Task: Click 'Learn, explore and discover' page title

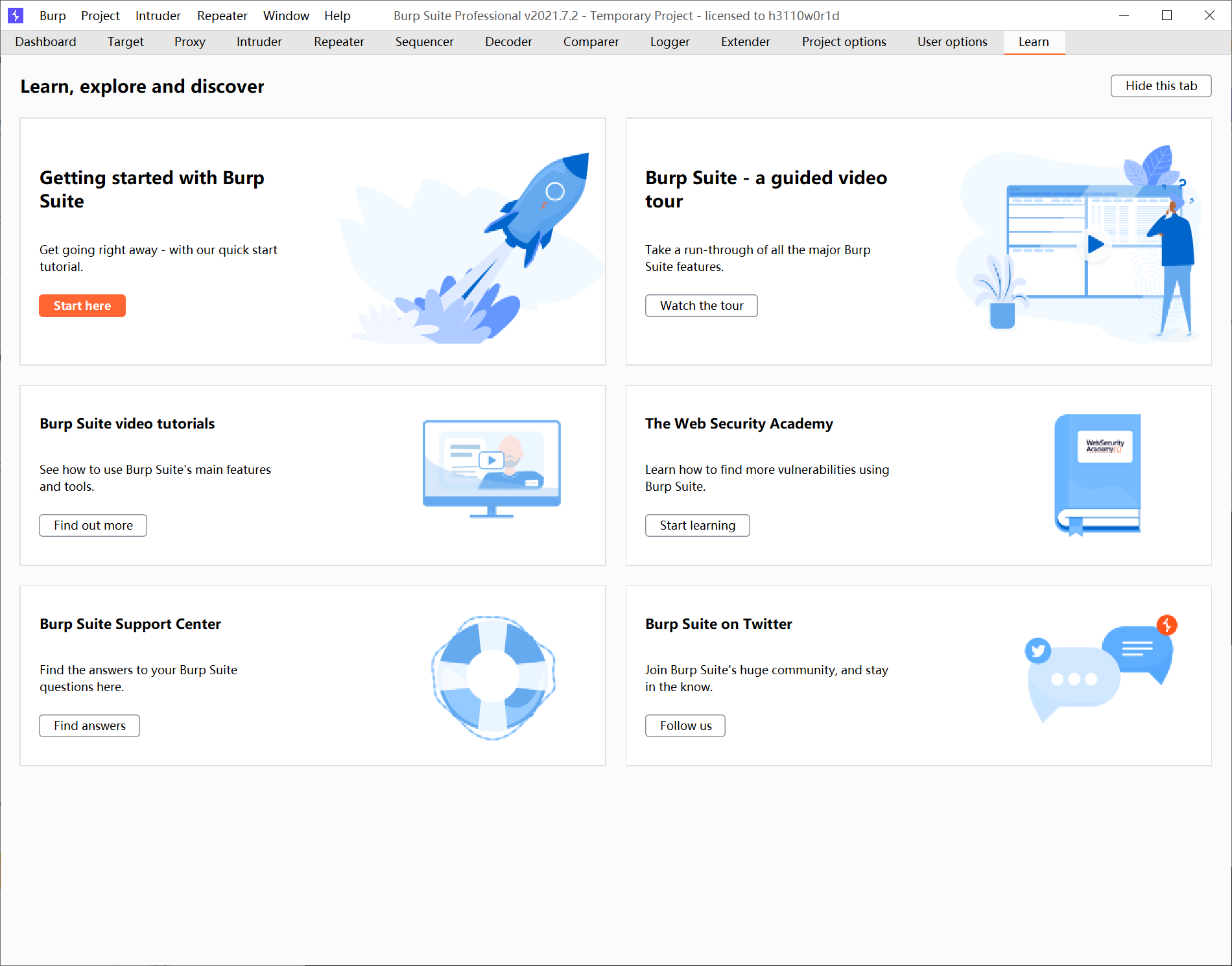Action: click(143, 86)
